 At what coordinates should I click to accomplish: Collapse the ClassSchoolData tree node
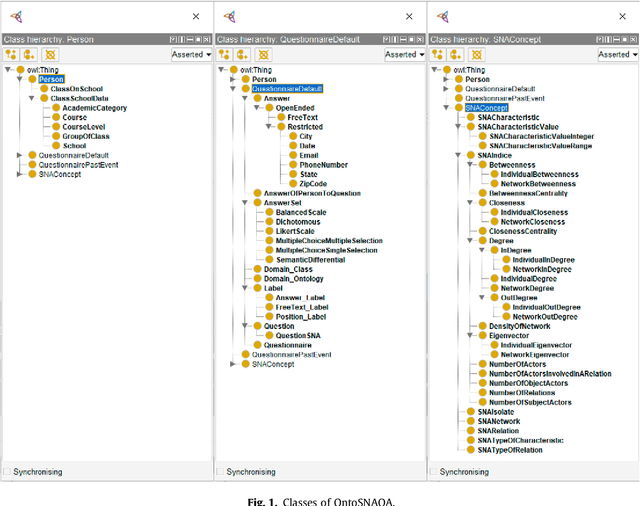point(31,99)
